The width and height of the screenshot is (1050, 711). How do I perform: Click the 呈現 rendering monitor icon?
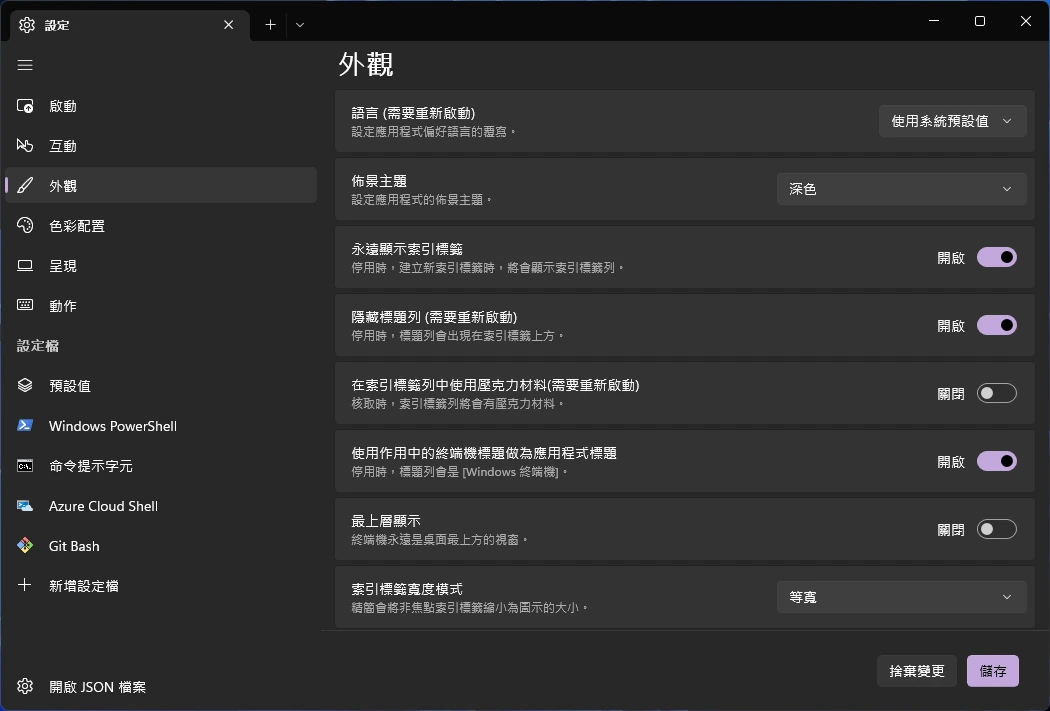point(26,266)
